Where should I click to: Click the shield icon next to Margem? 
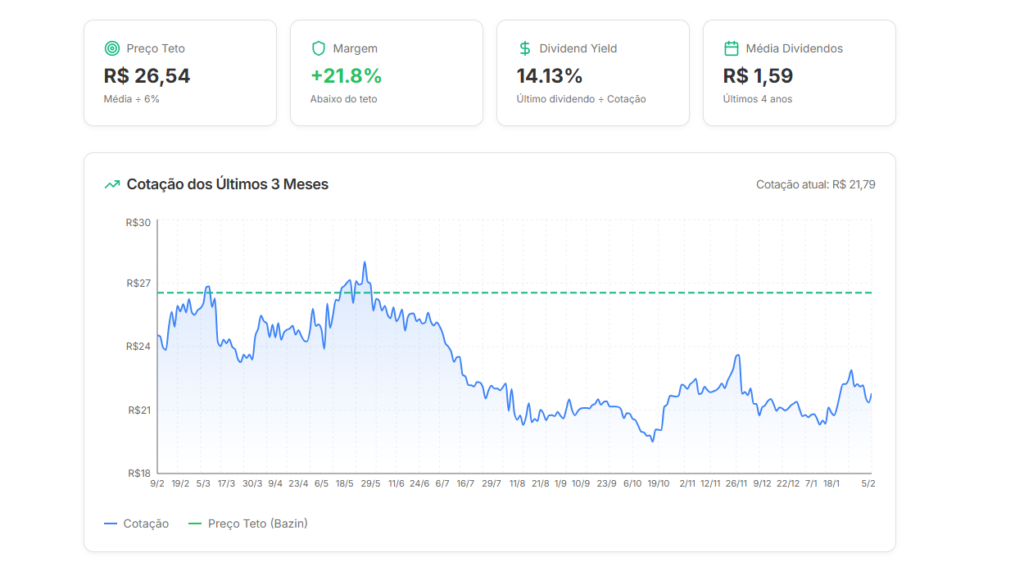coord(318,48)
